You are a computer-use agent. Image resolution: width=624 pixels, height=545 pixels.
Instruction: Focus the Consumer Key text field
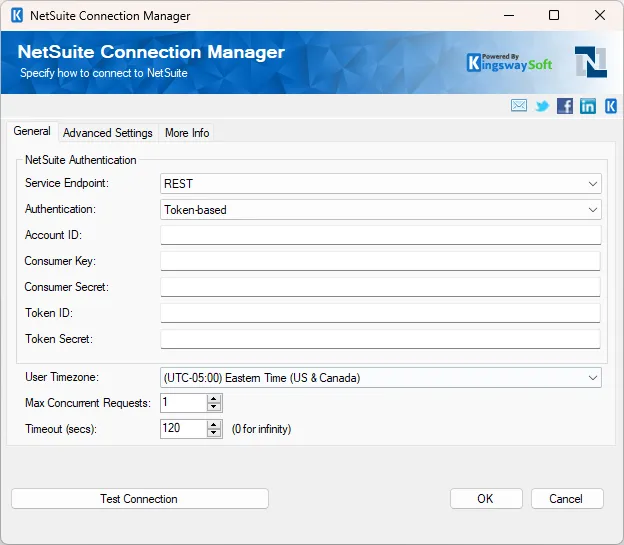point(380,261)
